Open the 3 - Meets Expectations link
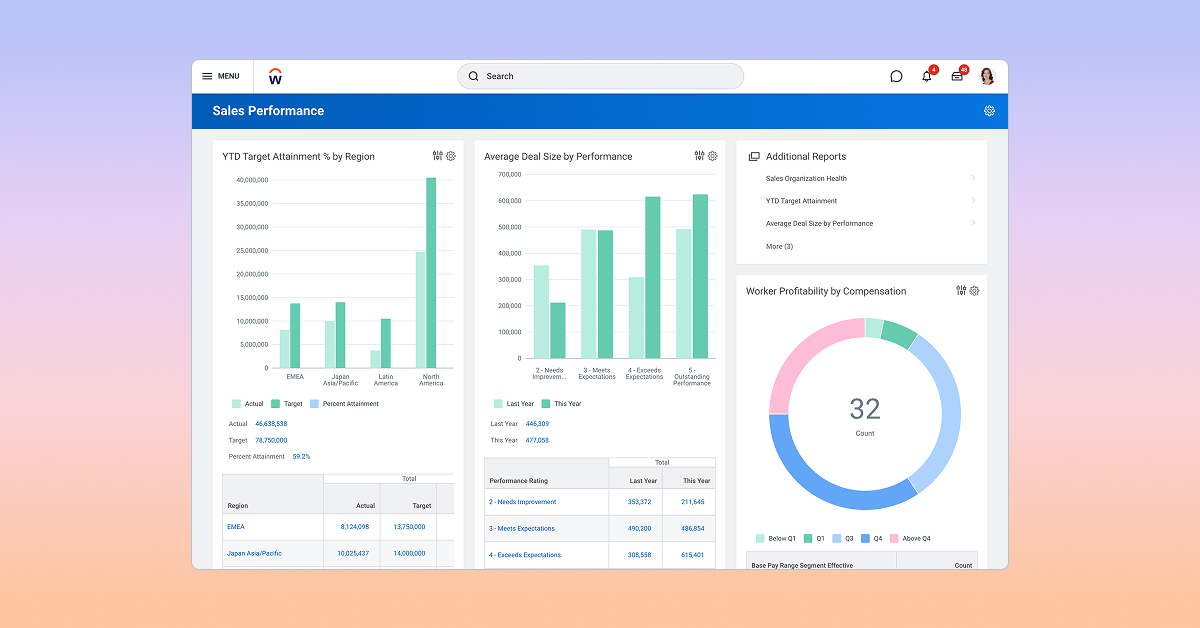This screenshot has height=628, width=1200. (x=522, y=528)
